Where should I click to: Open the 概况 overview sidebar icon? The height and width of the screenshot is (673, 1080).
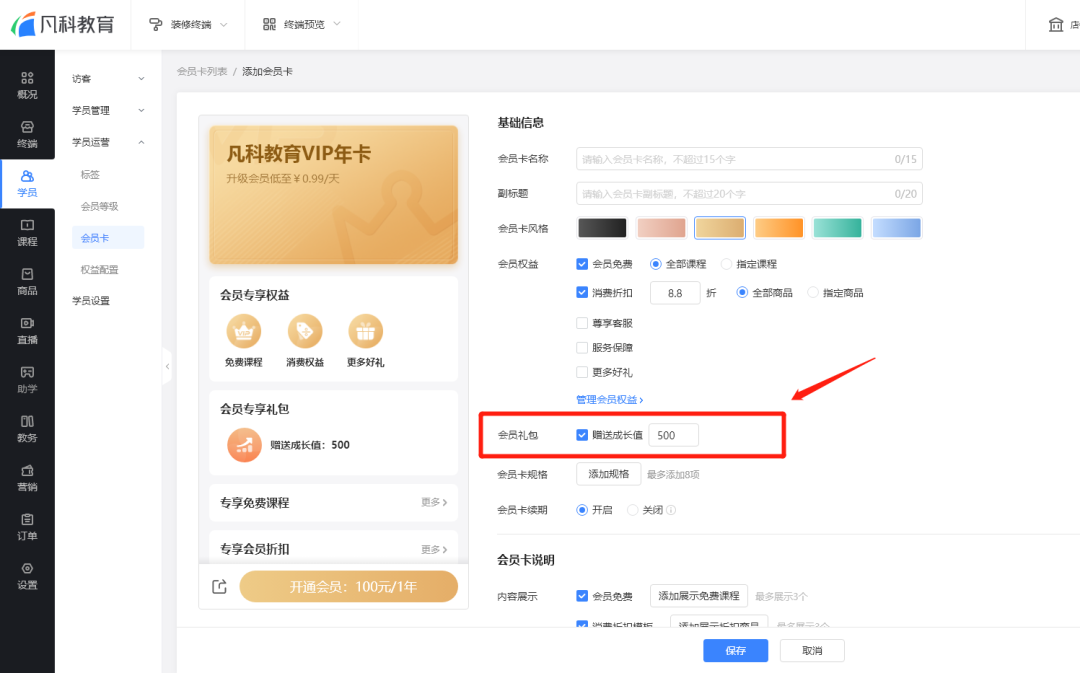pyautogui.click(x=27, y=85)
